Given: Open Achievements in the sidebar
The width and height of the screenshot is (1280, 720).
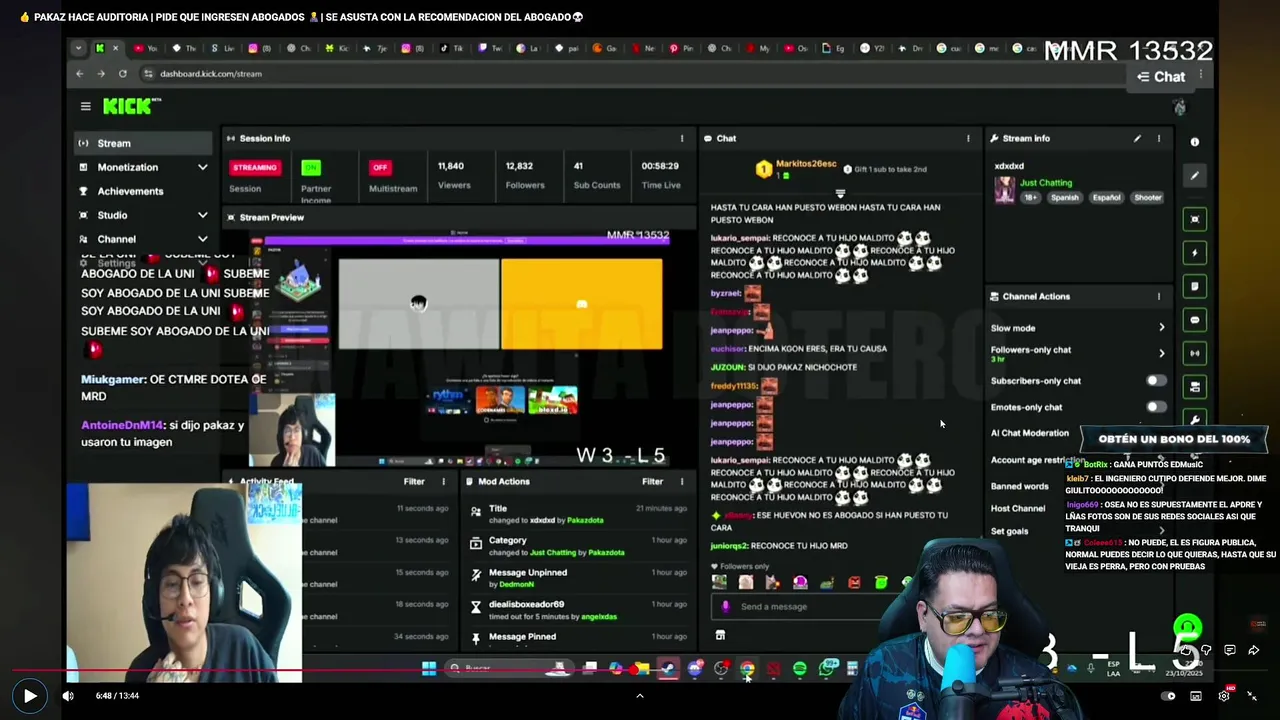Looking at the screenshot, I should pyautogui.click(x=130, y=191).
